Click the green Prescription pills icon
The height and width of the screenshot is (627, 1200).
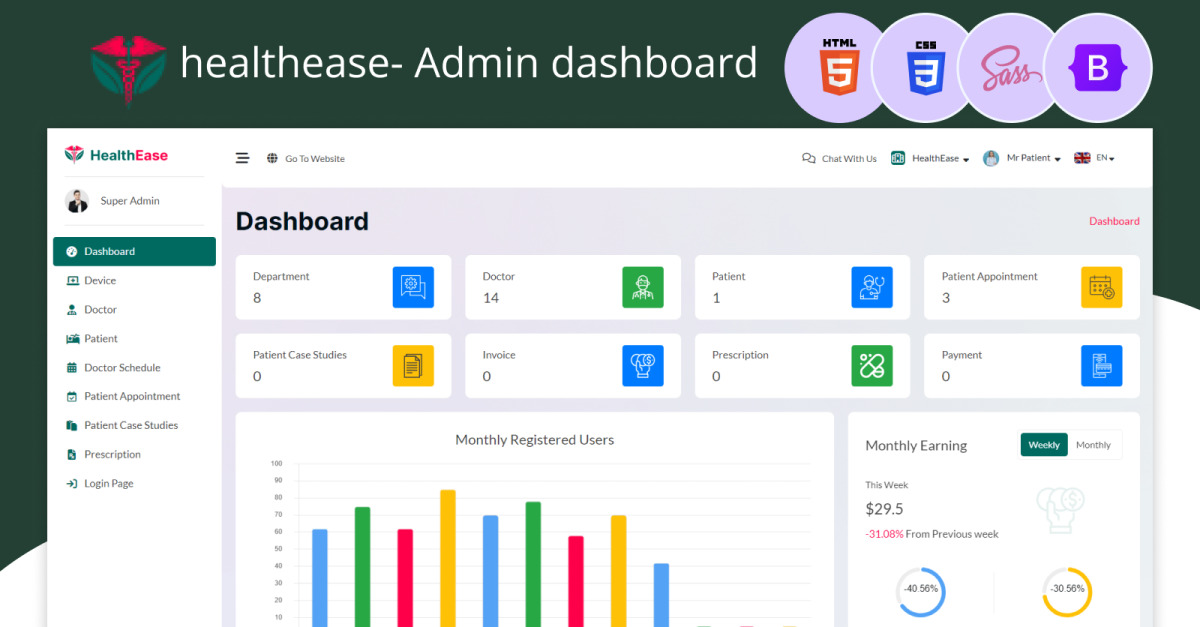coord(872,366)
